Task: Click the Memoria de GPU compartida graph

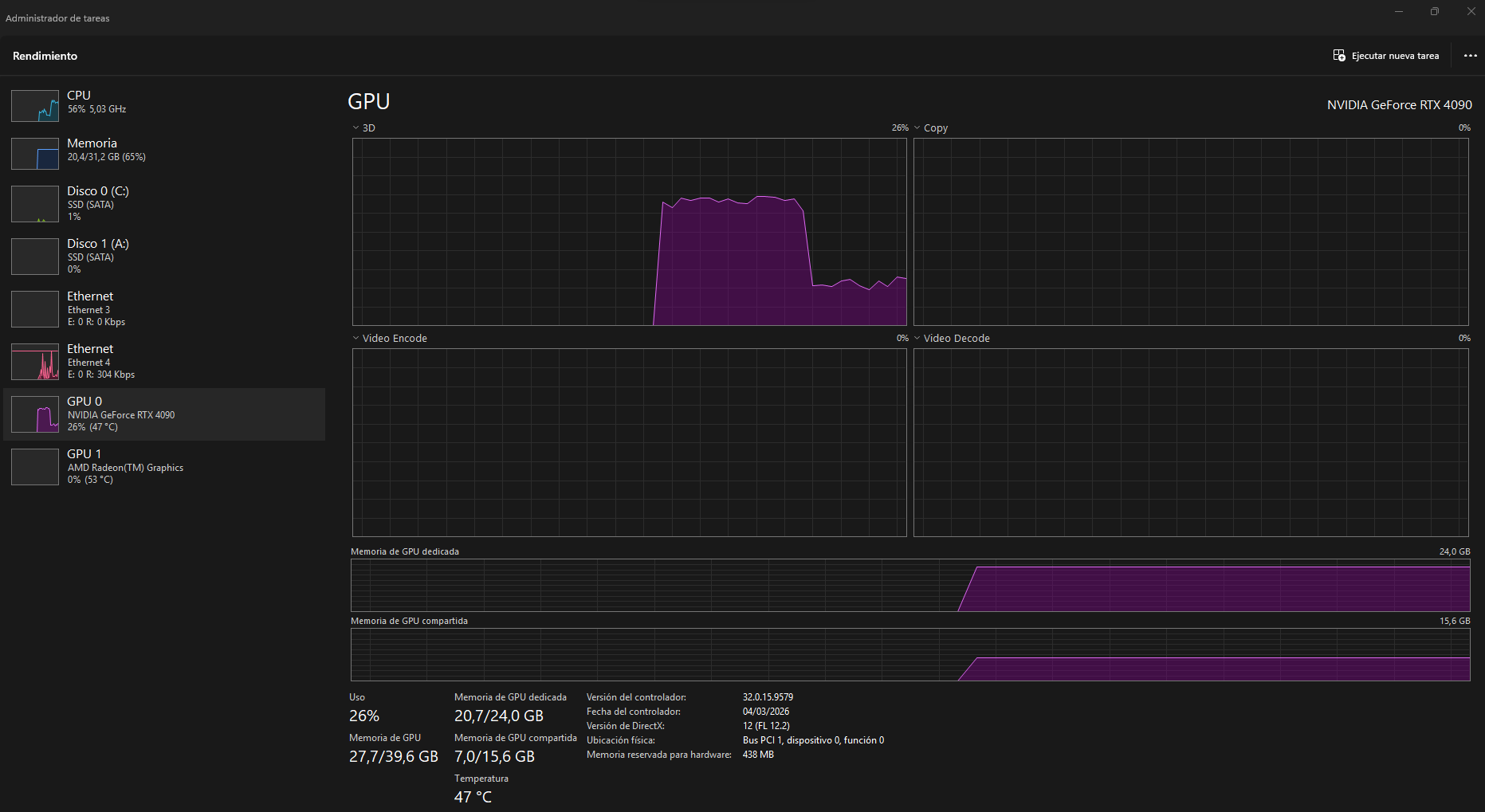Action: (x=910, y=654)
